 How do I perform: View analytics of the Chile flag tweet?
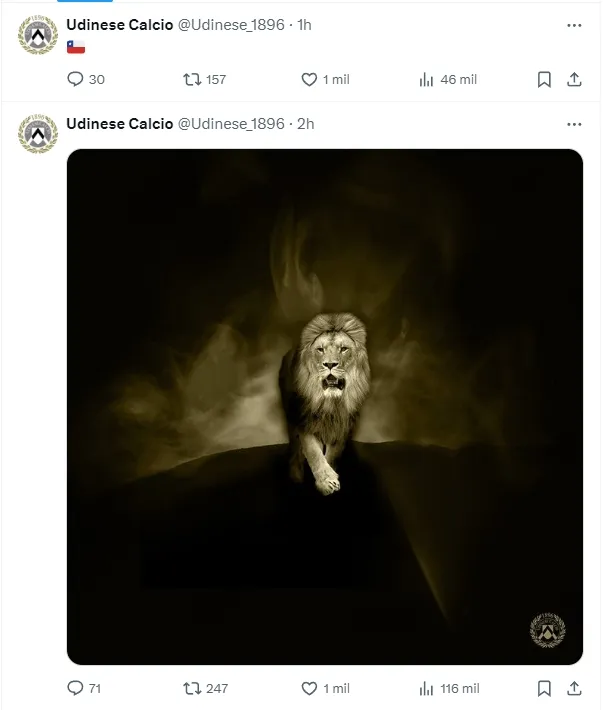(x=426, y=80)
